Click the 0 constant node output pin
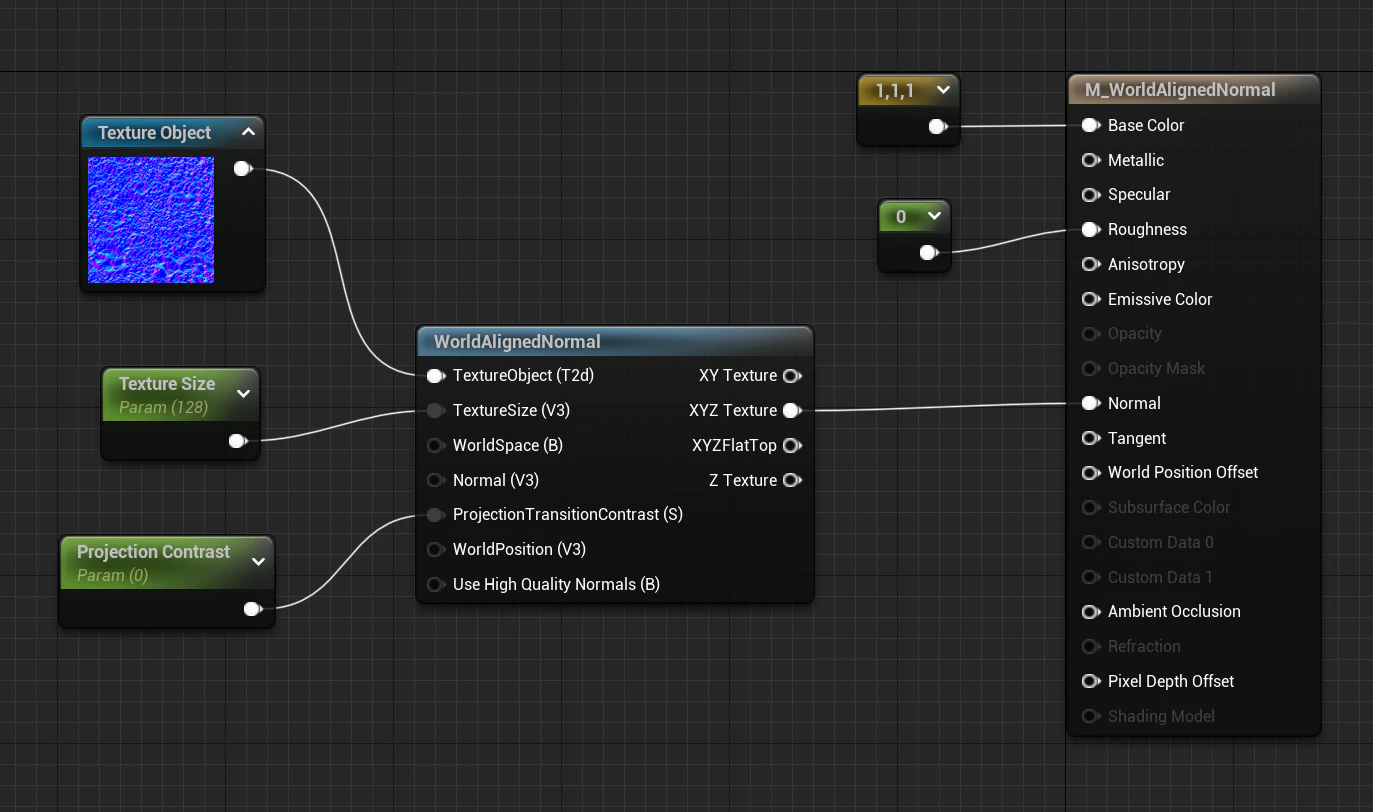 [x=929, y=252]
